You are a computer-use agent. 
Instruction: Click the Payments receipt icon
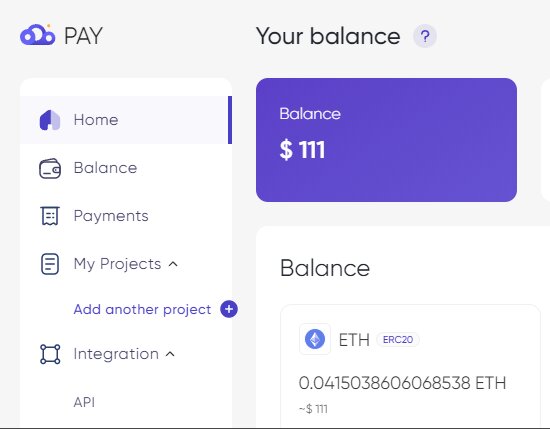(50, 216)
